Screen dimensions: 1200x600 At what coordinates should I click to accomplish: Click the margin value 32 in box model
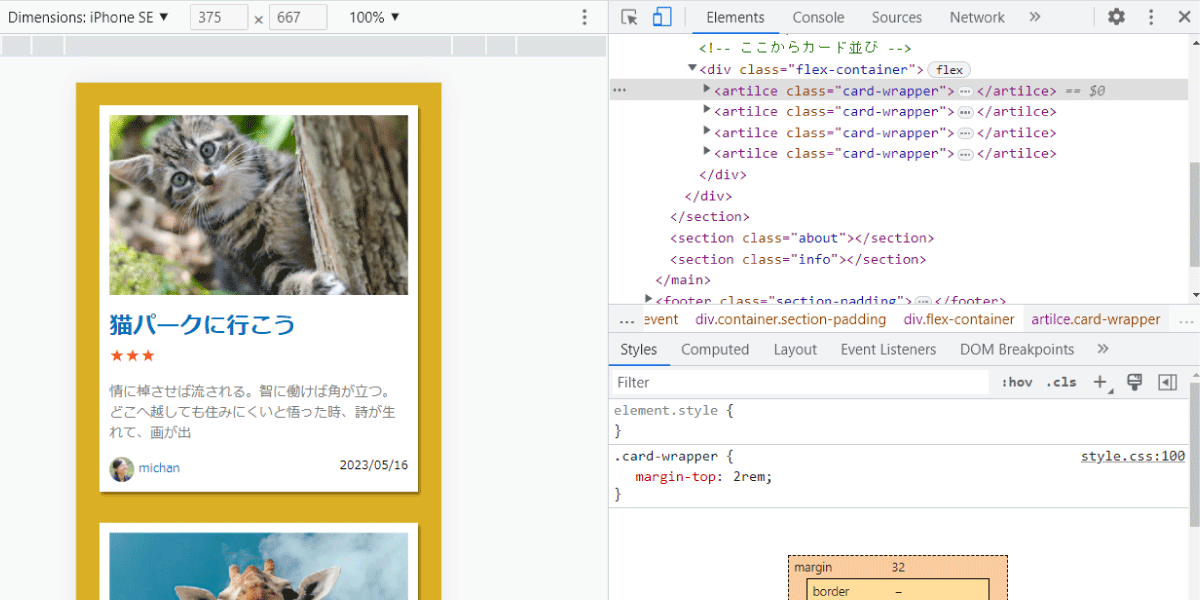(898, 567)
